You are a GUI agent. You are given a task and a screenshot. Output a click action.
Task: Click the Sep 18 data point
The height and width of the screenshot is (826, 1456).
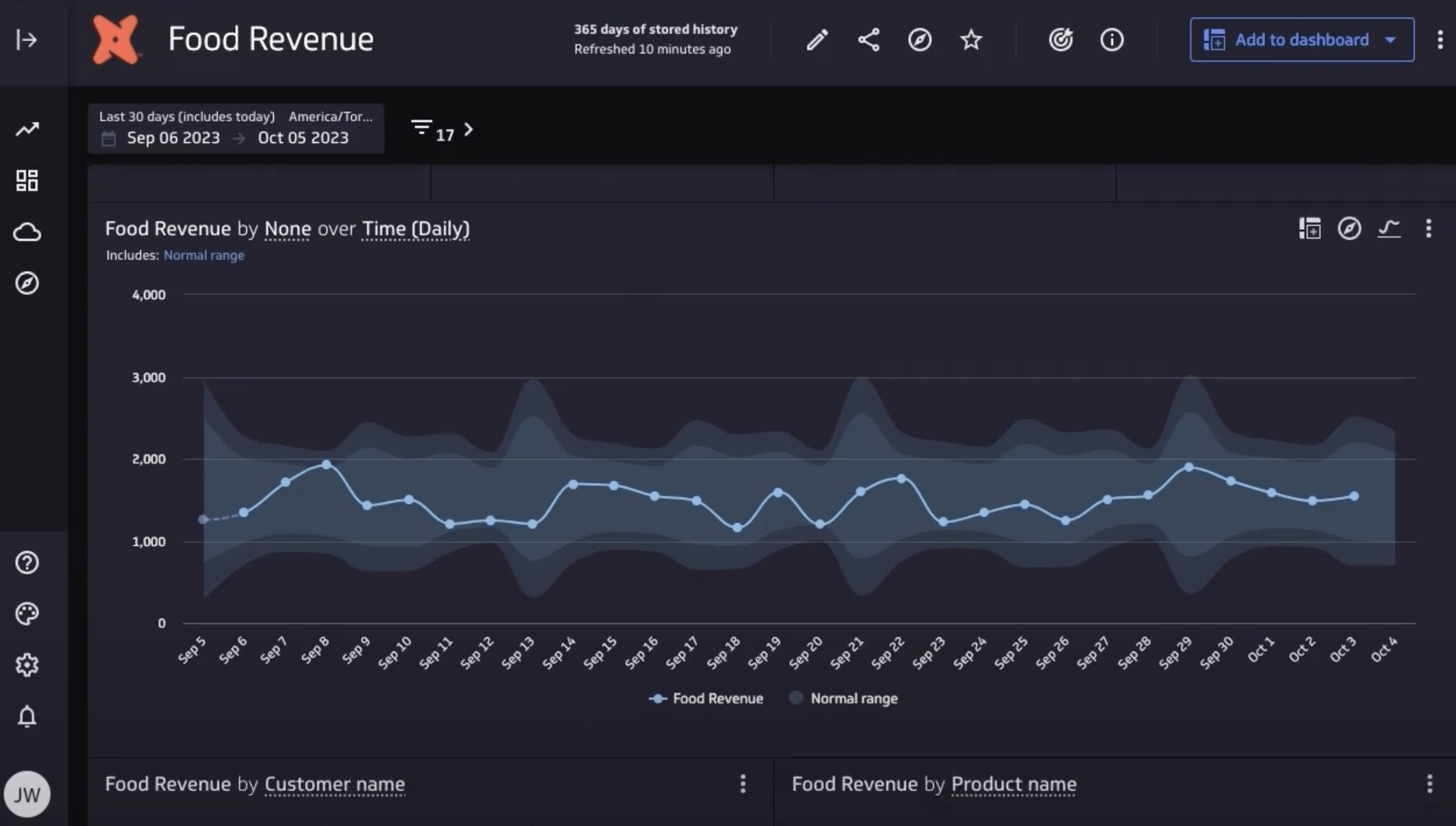[x=737, y=528]
